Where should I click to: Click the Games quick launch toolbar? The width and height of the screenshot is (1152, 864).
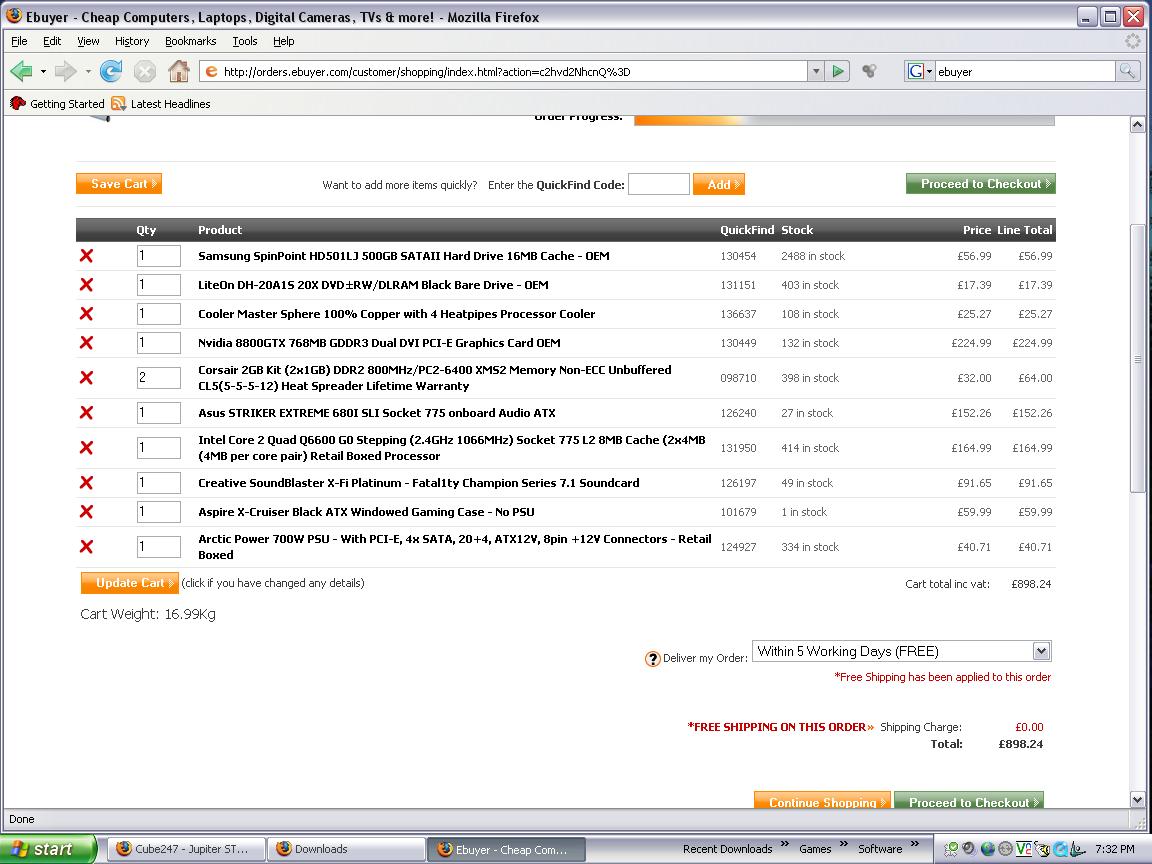(x=816, y=849)
